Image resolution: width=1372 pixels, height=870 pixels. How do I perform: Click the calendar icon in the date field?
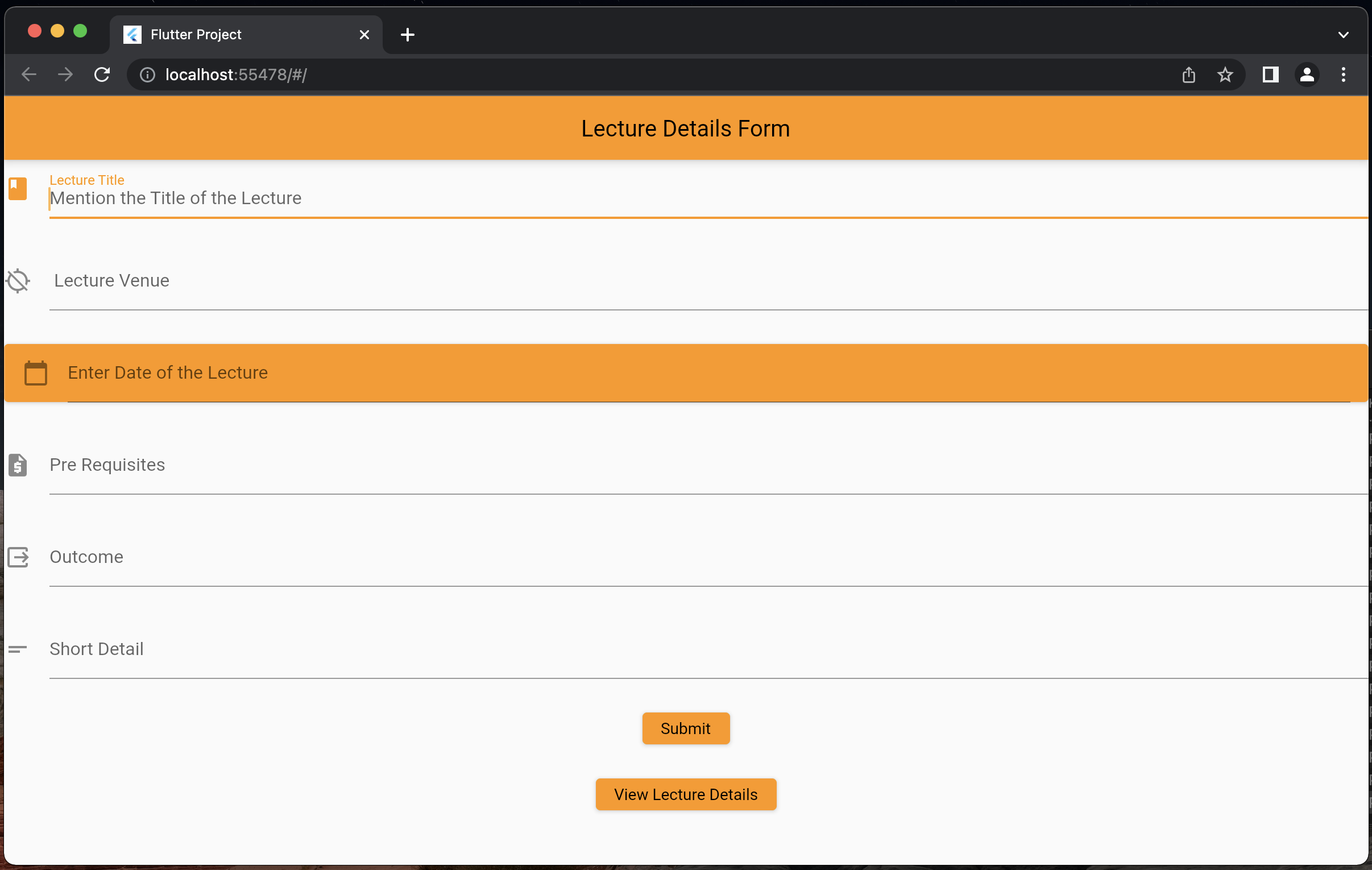tap(35, 372)
